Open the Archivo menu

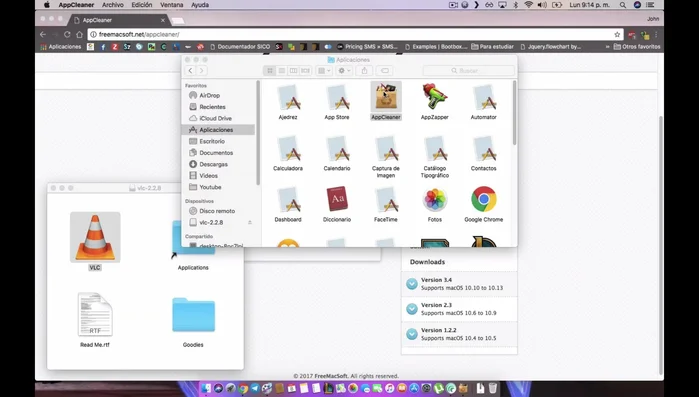point(113,5)
